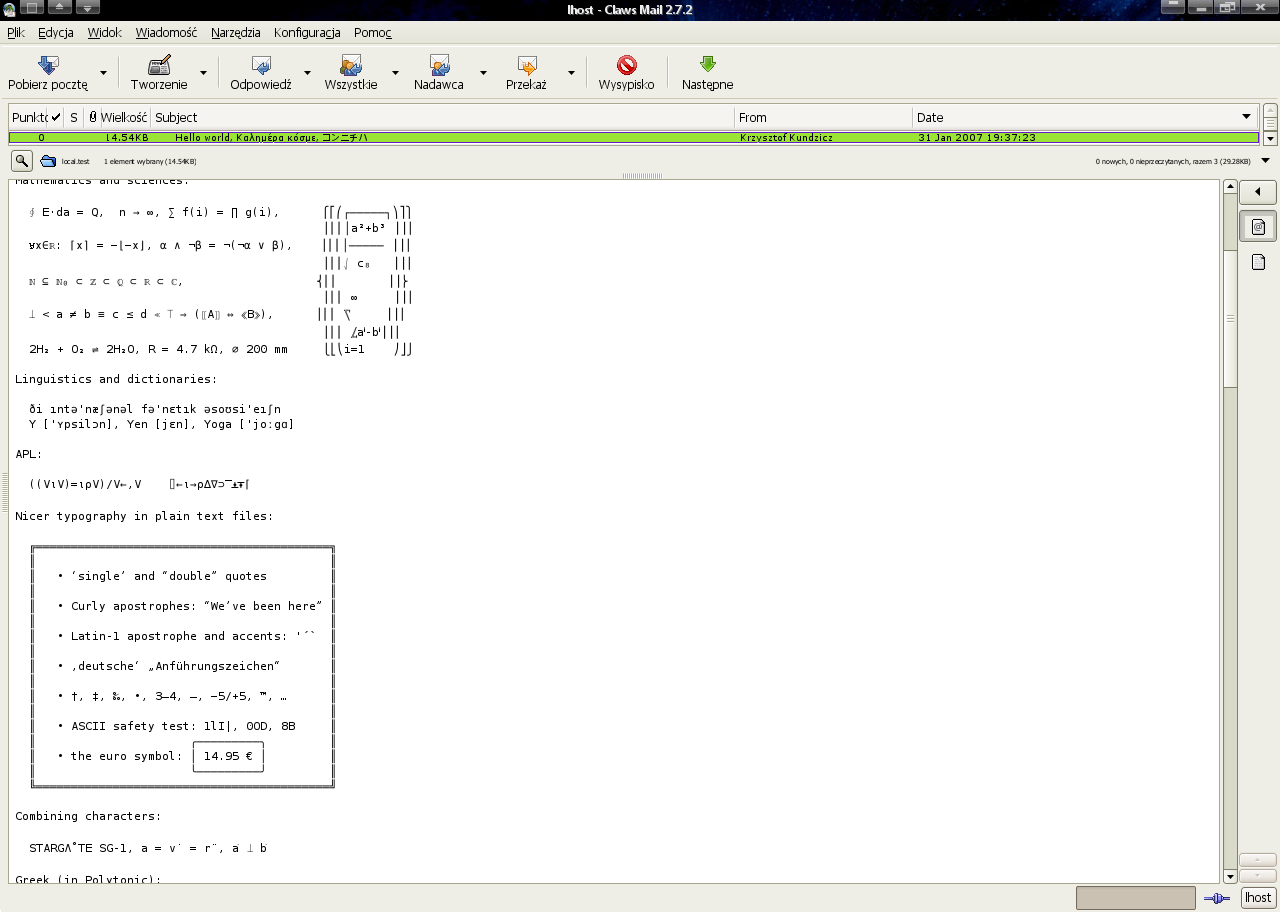Click the online/offline connection plug icon
Screen dimensions: 1280x912
(1217, 898)
